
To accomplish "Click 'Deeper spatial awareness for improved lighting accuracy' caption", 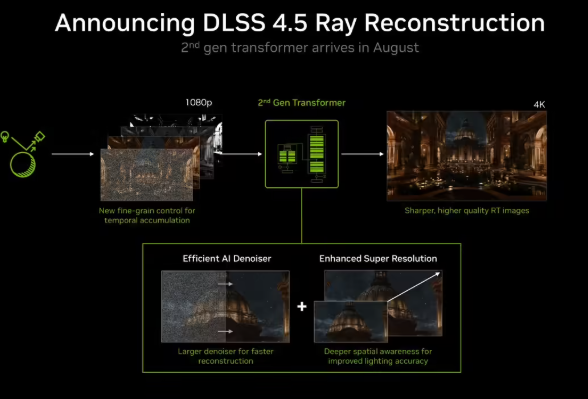I will (x=378, y=356).
